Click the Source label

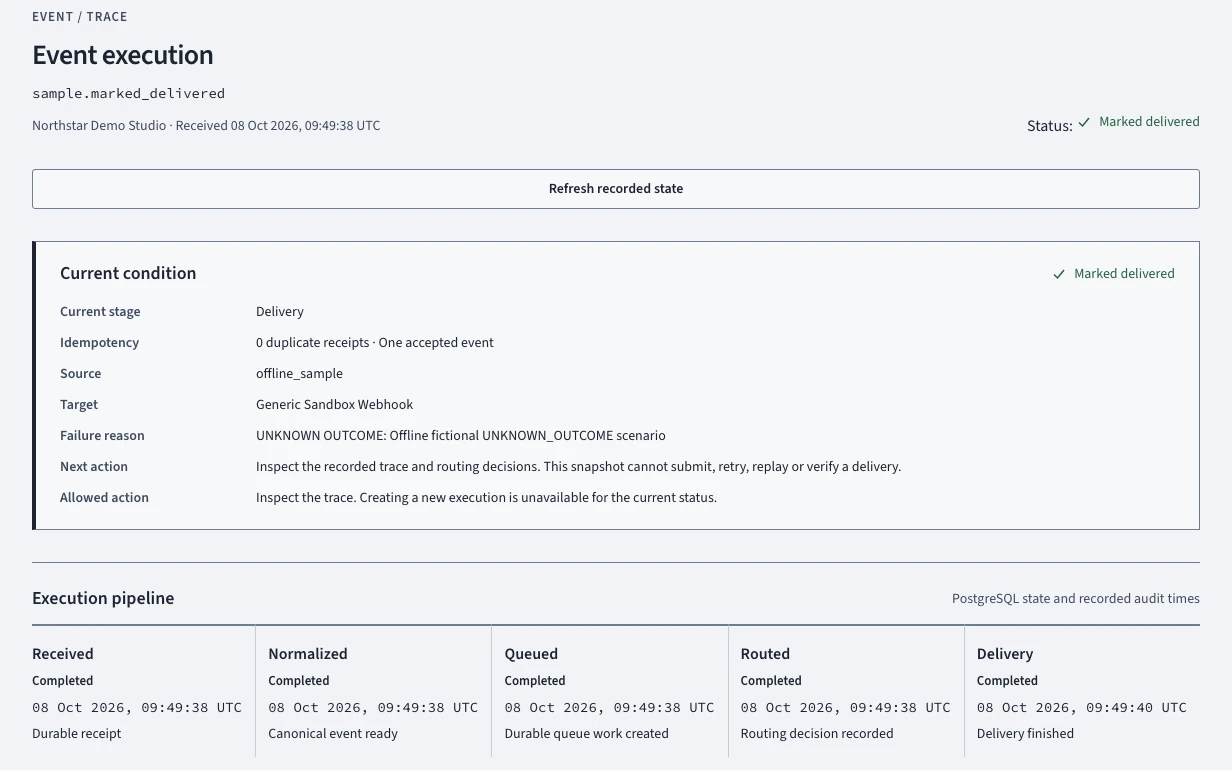(x=80, y=374)
